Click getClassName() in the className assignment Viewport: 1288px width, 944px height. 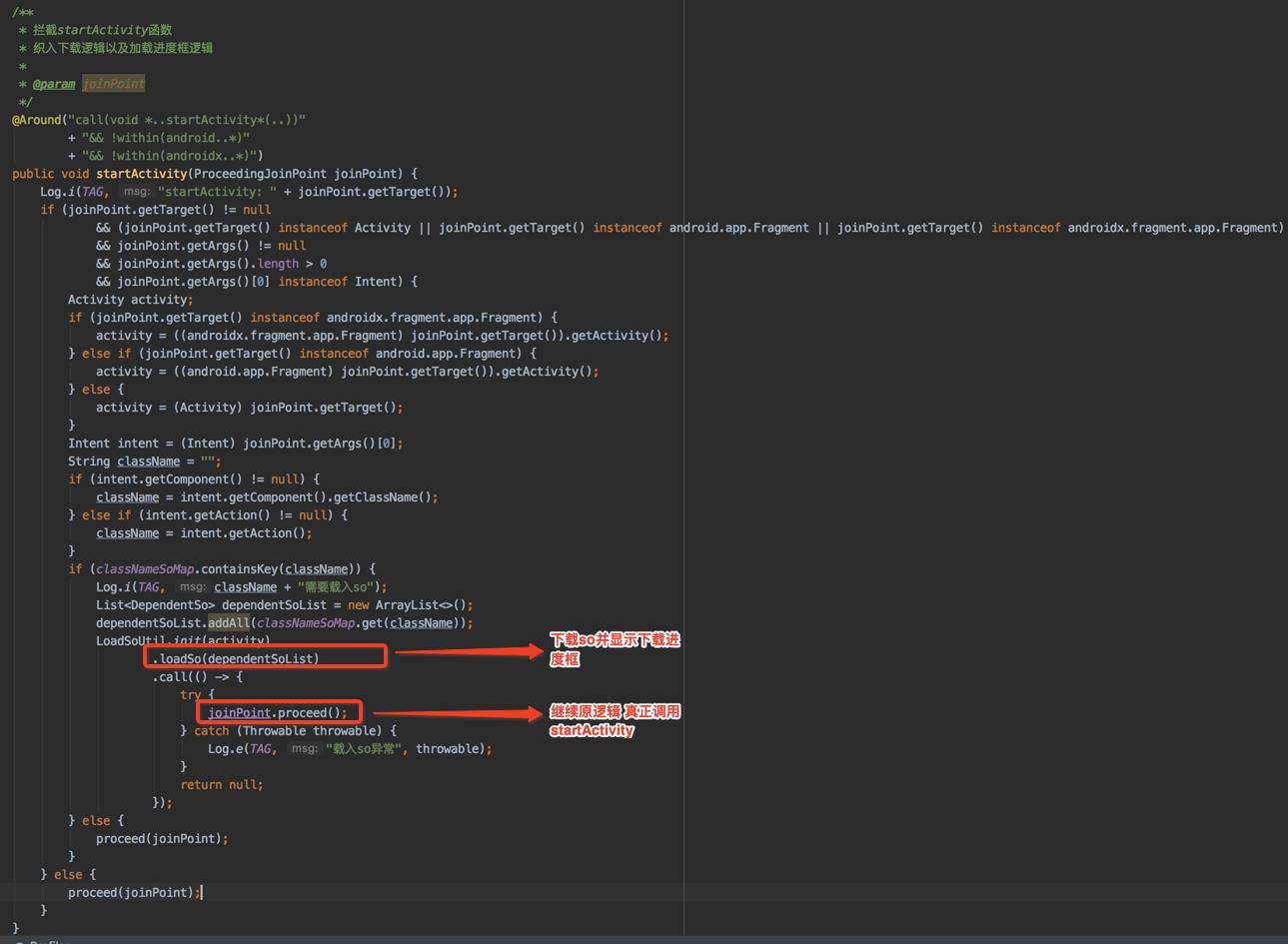382,497
